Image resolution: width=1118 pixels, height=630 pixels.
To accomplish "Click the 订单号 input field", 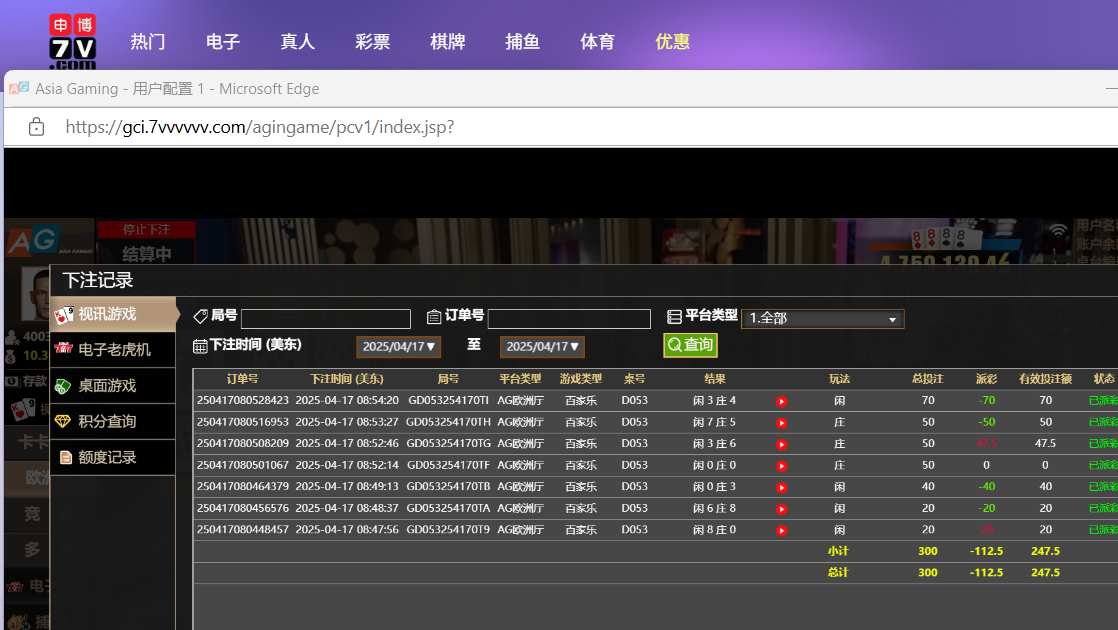I will [568, 319].
